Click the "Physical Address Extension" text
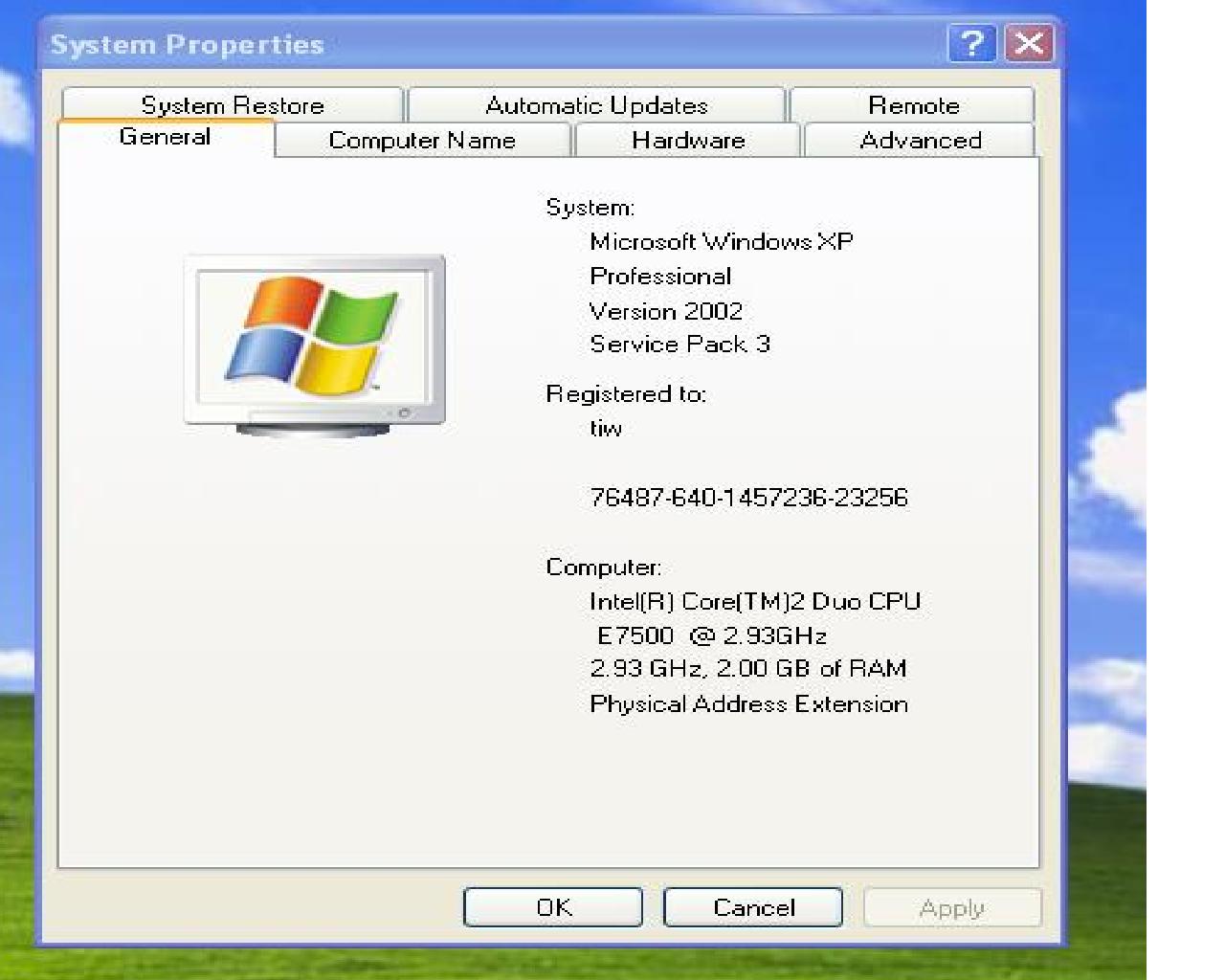 (x=748, y=704)
